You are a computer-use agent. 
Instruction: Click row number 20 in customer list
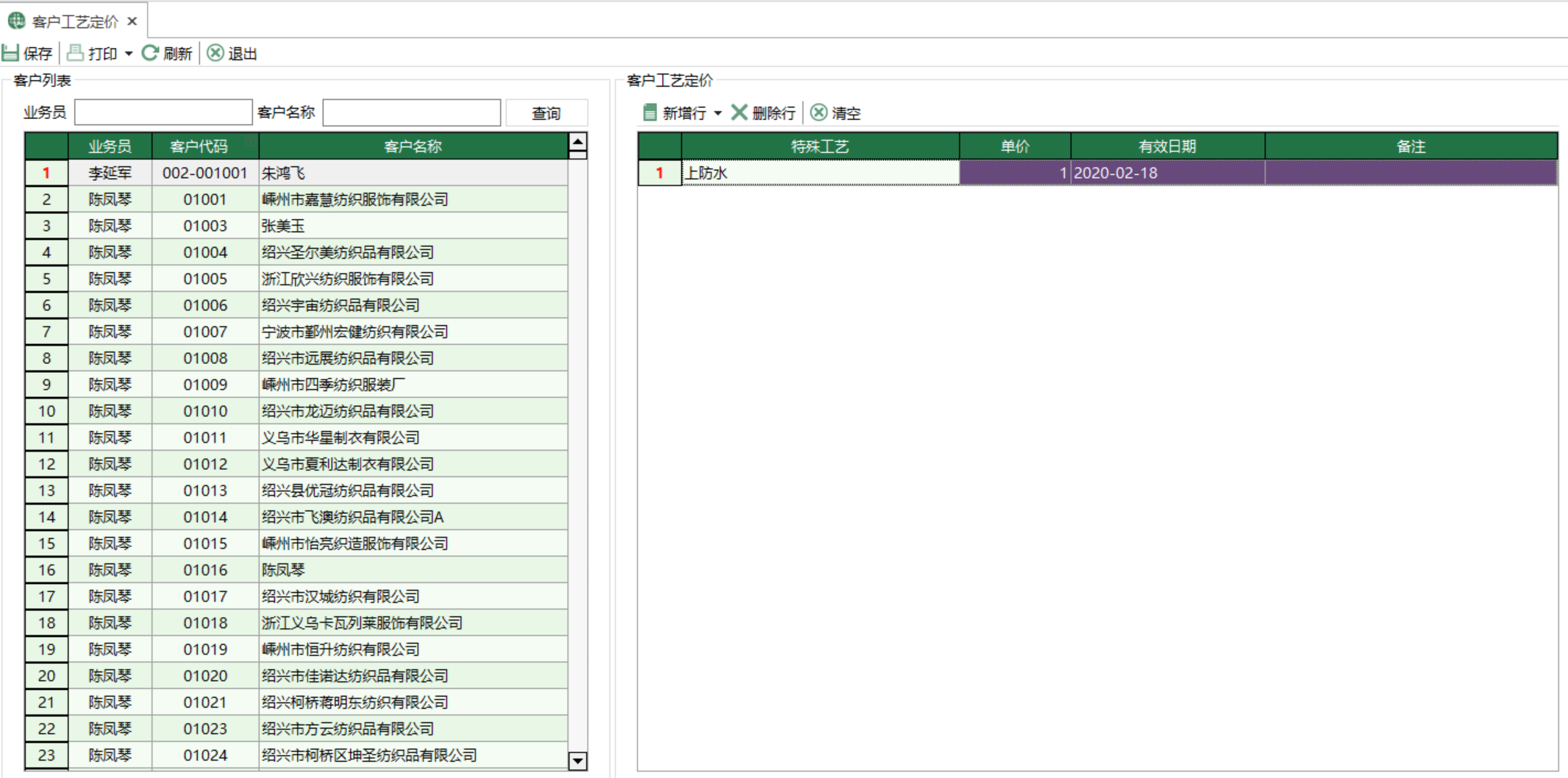coord(46,676)
